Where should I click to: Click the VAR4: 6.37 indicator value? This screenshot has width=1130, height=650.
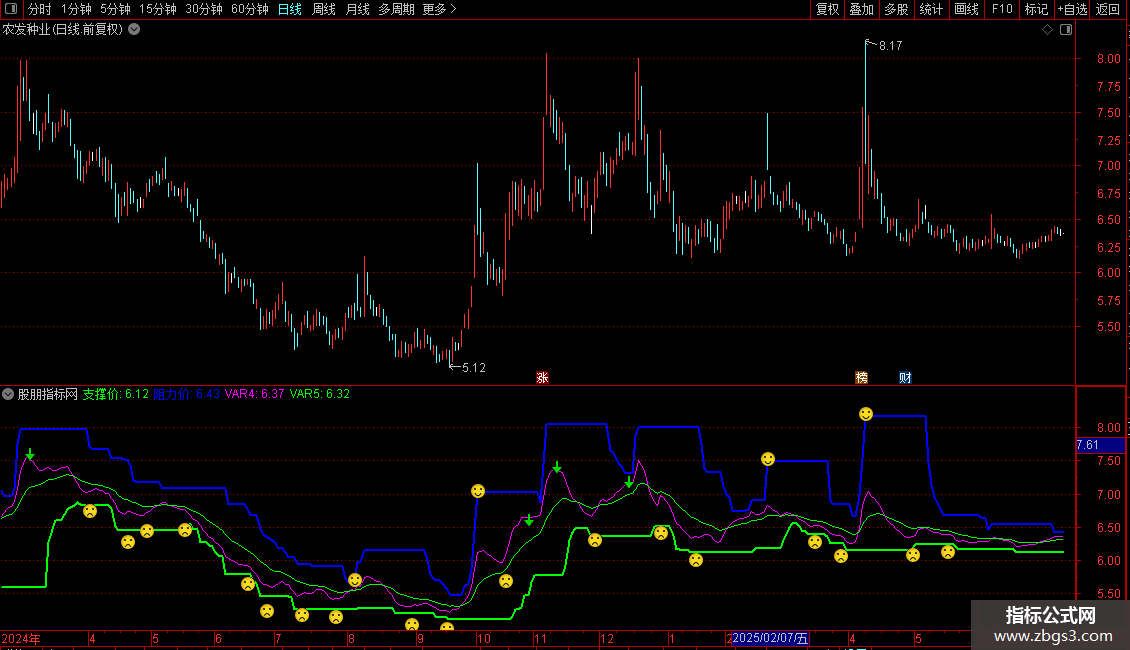pyautogui.click(x=254, y=394)
